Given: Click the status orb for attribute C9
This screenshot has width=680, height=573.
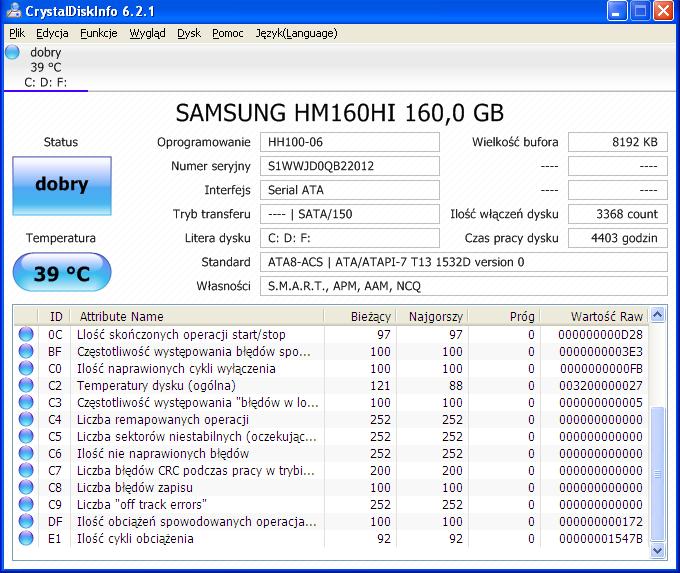Looking at the screenshot, I should [x=26, y=504].
